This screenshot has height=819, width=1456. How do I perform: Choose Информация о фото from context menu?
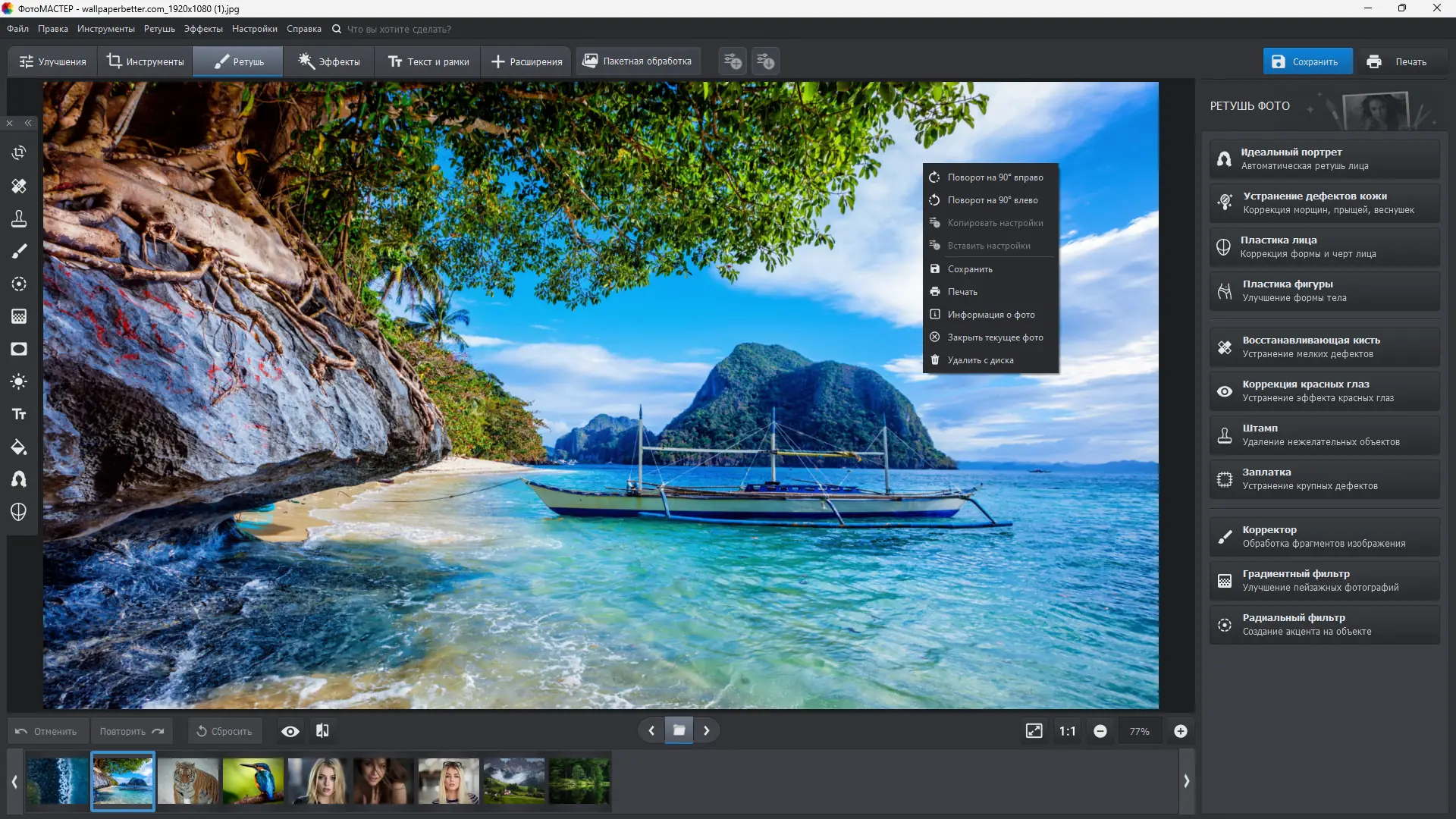coord(990,315)
